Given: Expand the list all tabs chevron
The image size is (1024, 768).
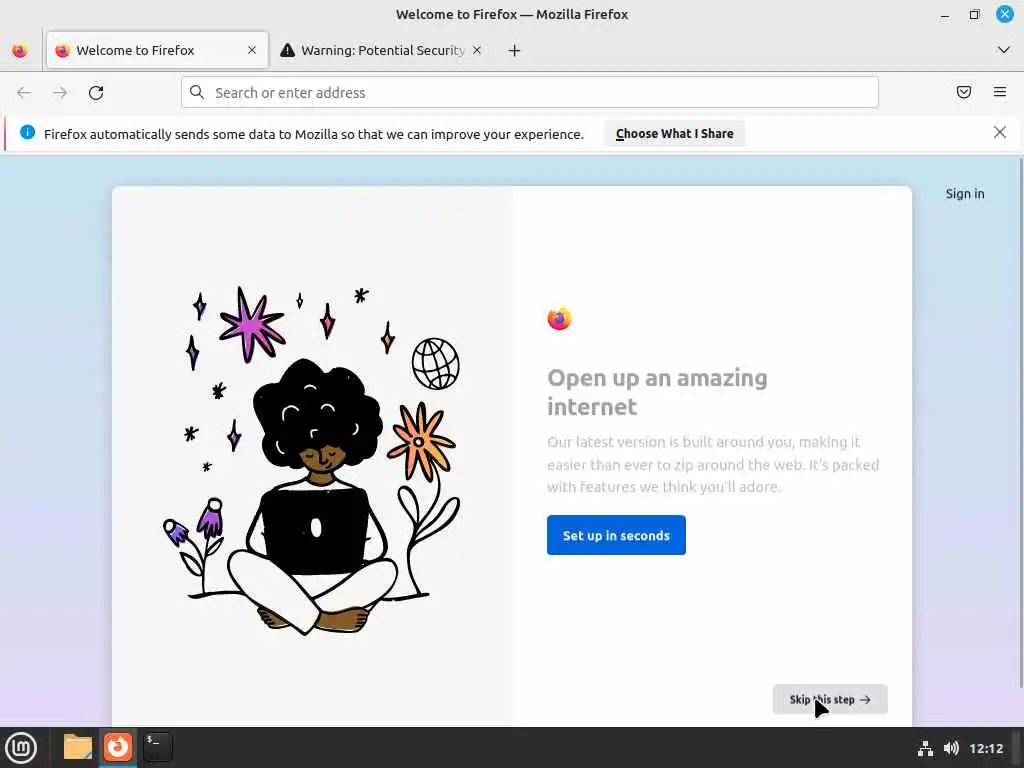Looking at the screenshot, I should coord(1004,50).
